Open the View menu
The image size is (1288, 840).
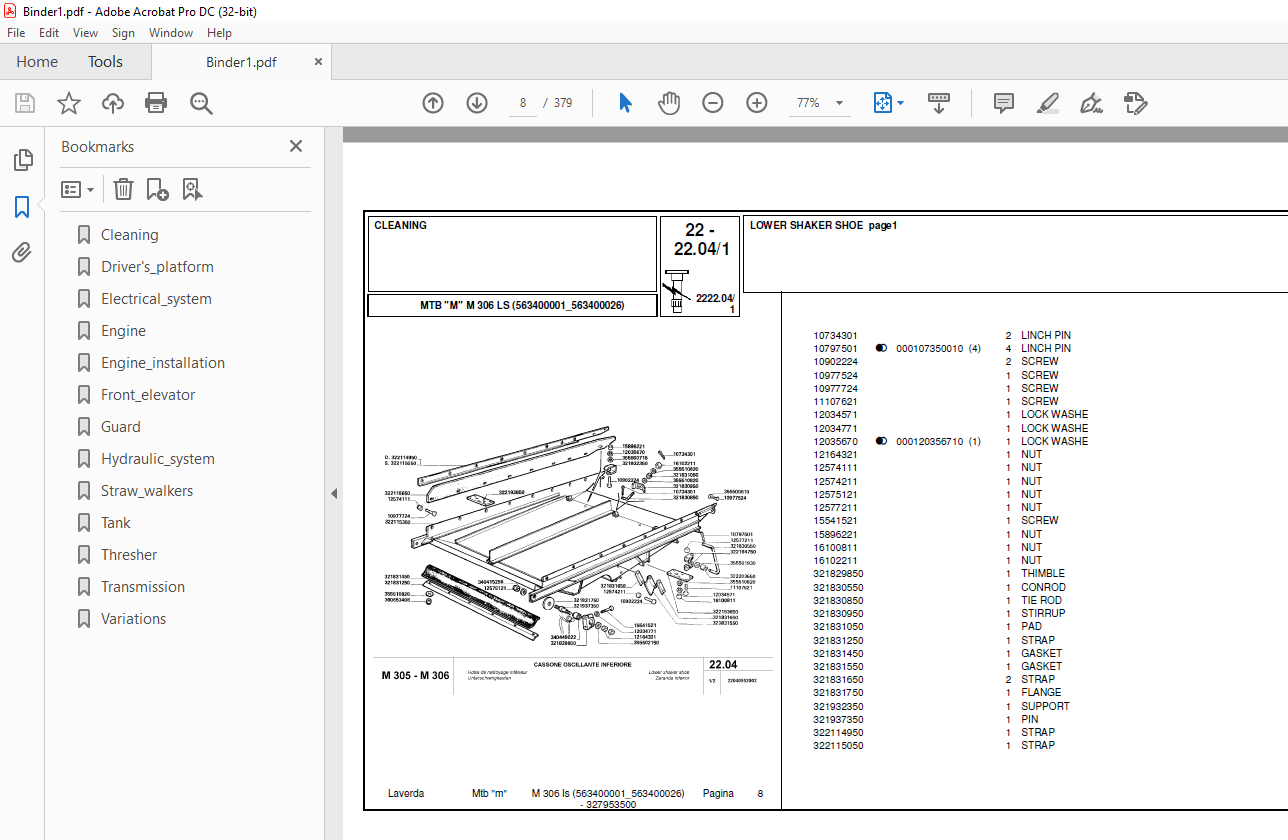tap(85, 33)
